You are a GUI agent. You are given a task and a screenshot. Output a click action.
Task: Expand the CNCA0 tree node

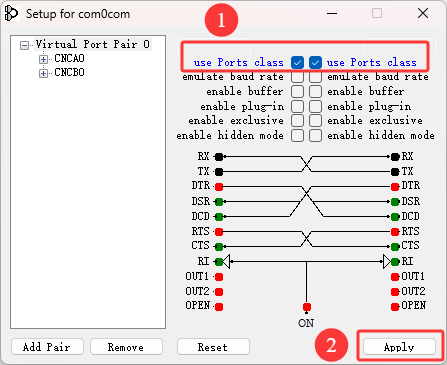43,59
